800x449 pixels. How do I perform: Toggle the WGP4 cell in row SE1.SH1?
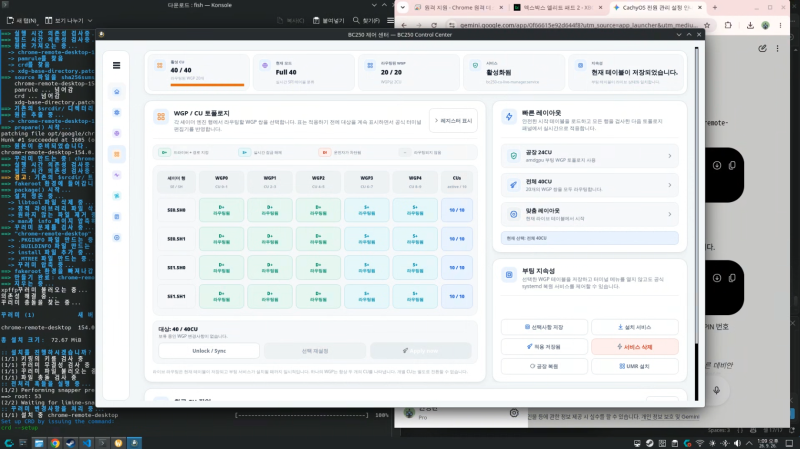[415, 296]
